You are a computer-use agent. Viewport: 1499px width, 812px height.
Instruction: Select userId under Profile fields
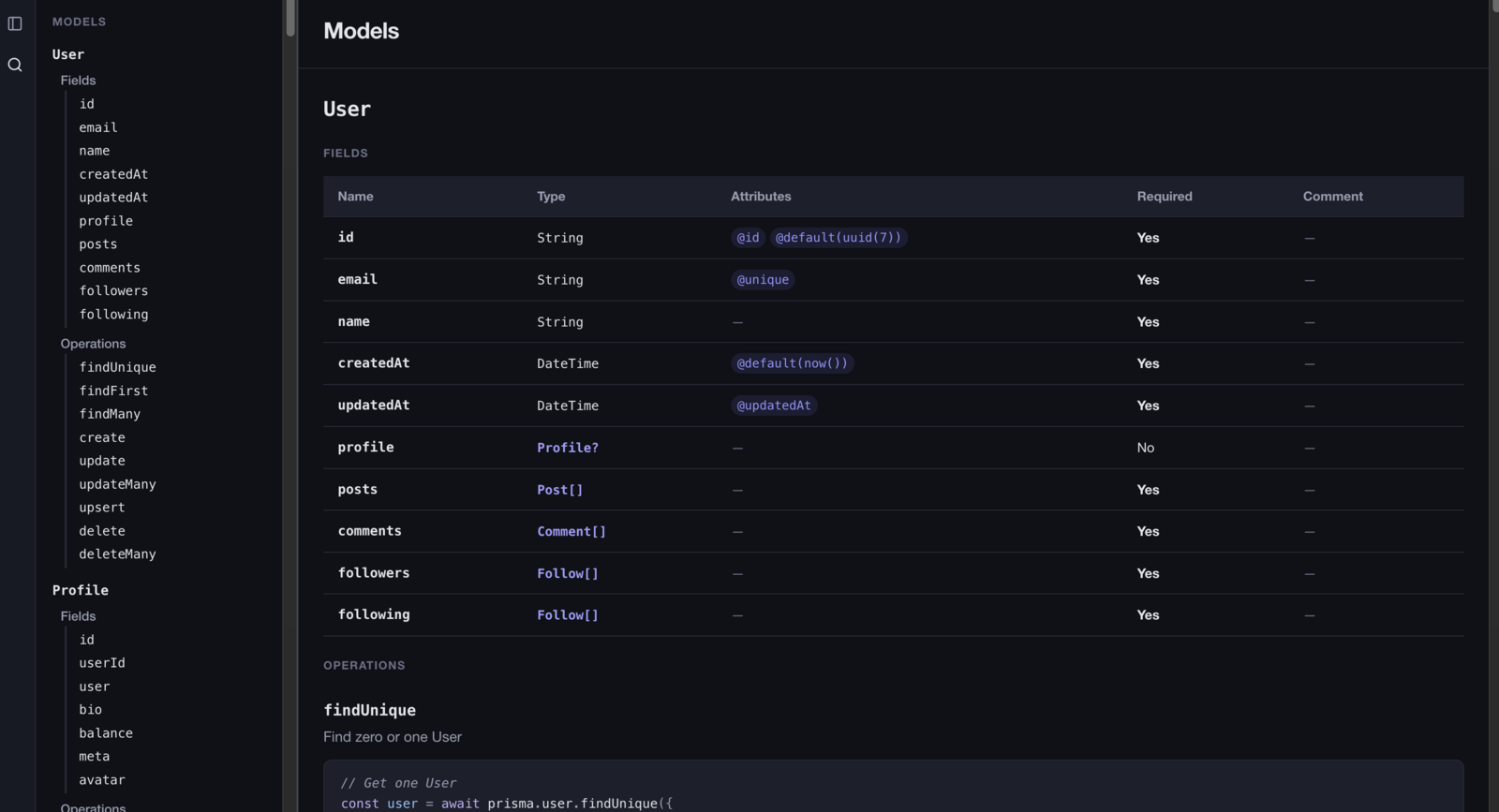[x=102, y=663]
